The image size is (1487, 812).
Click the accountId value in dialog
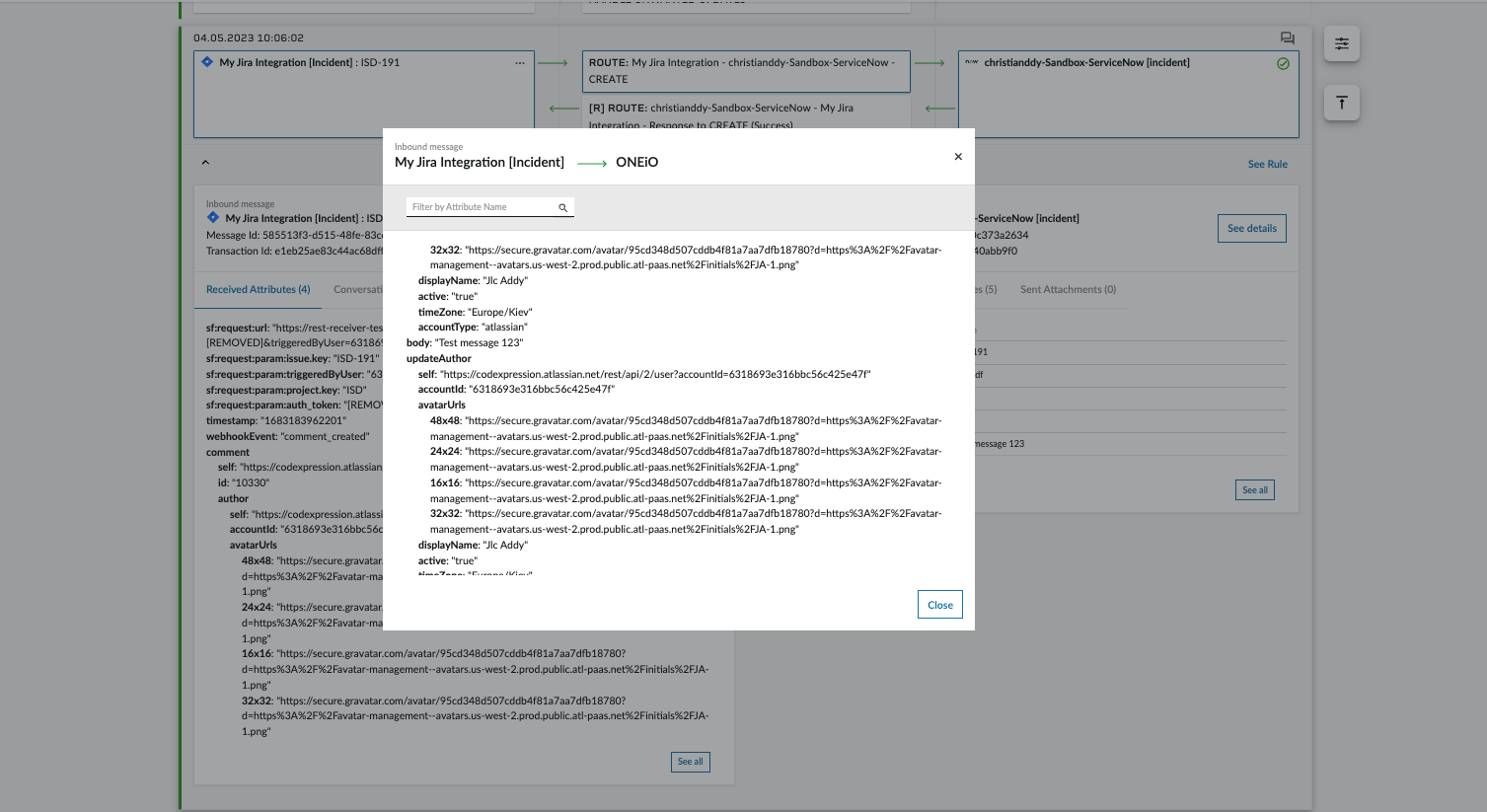[x=542, y=389]
